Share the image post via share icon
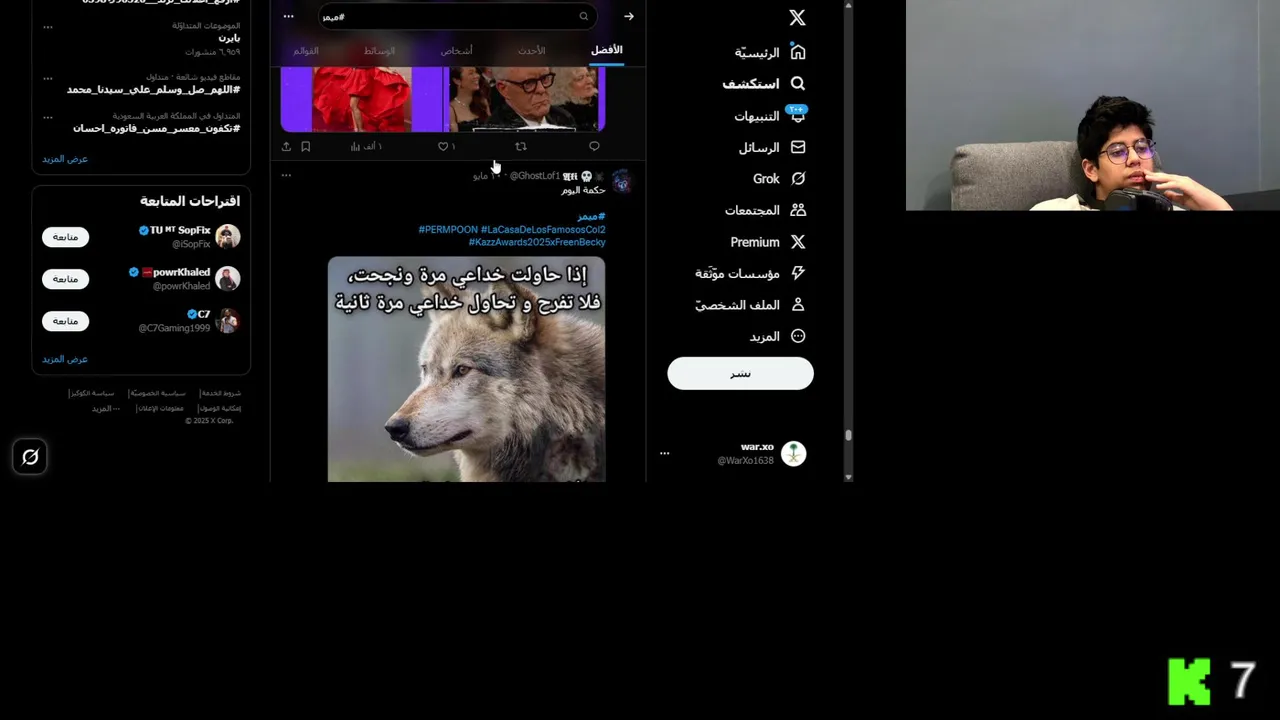Viewport: 1280px width, 720px height. (286, 146)
